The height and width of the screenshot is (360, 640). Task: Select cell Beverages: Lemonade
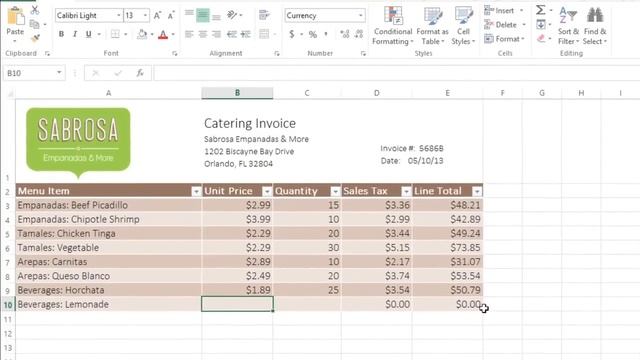[x=108, y=304]
